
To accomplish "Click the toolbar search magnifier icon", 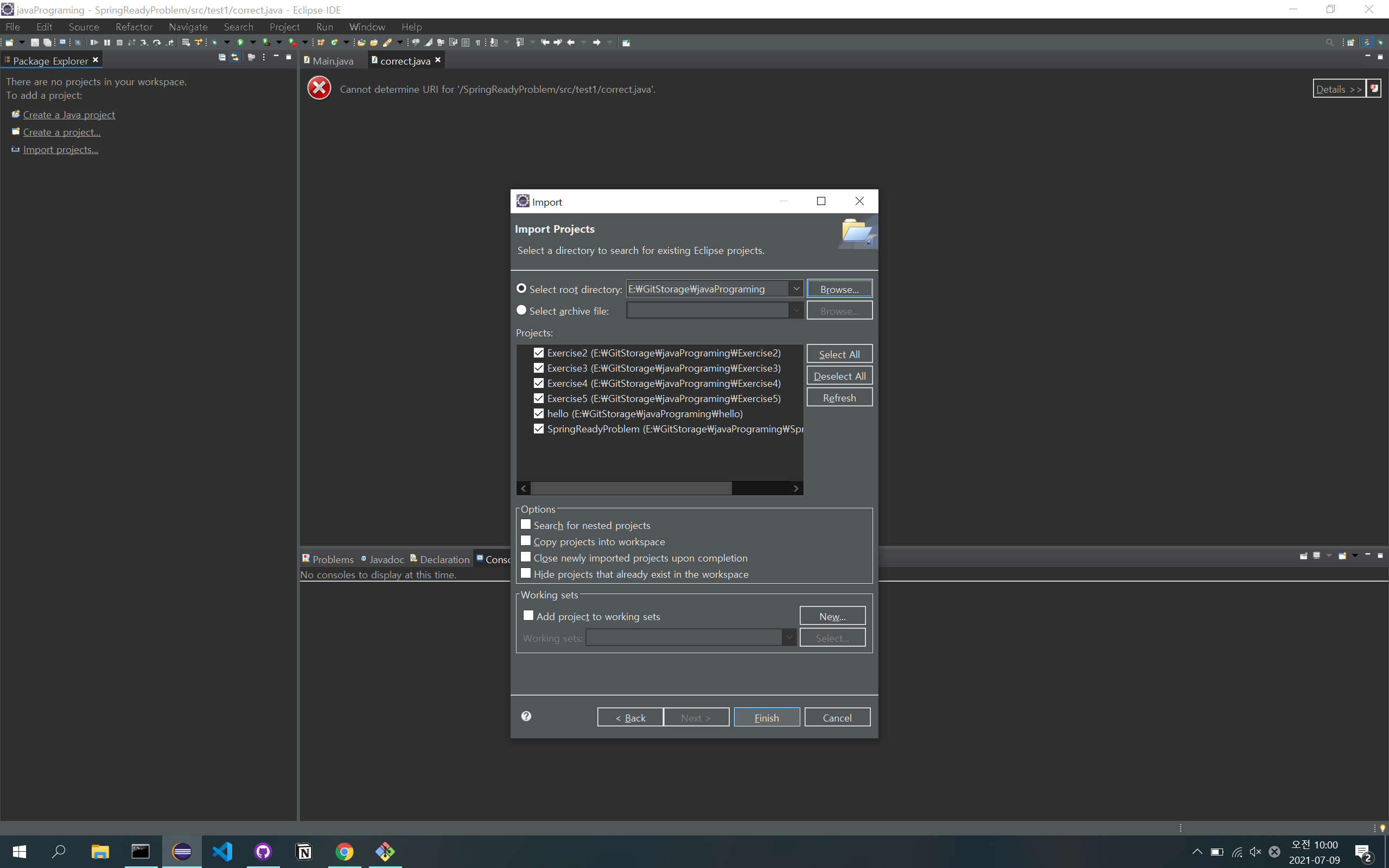I will click(x=1329, y=42).
